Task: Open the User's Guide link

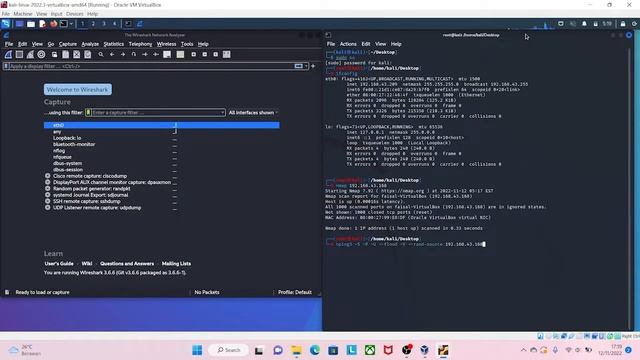Action: point(59,264)
